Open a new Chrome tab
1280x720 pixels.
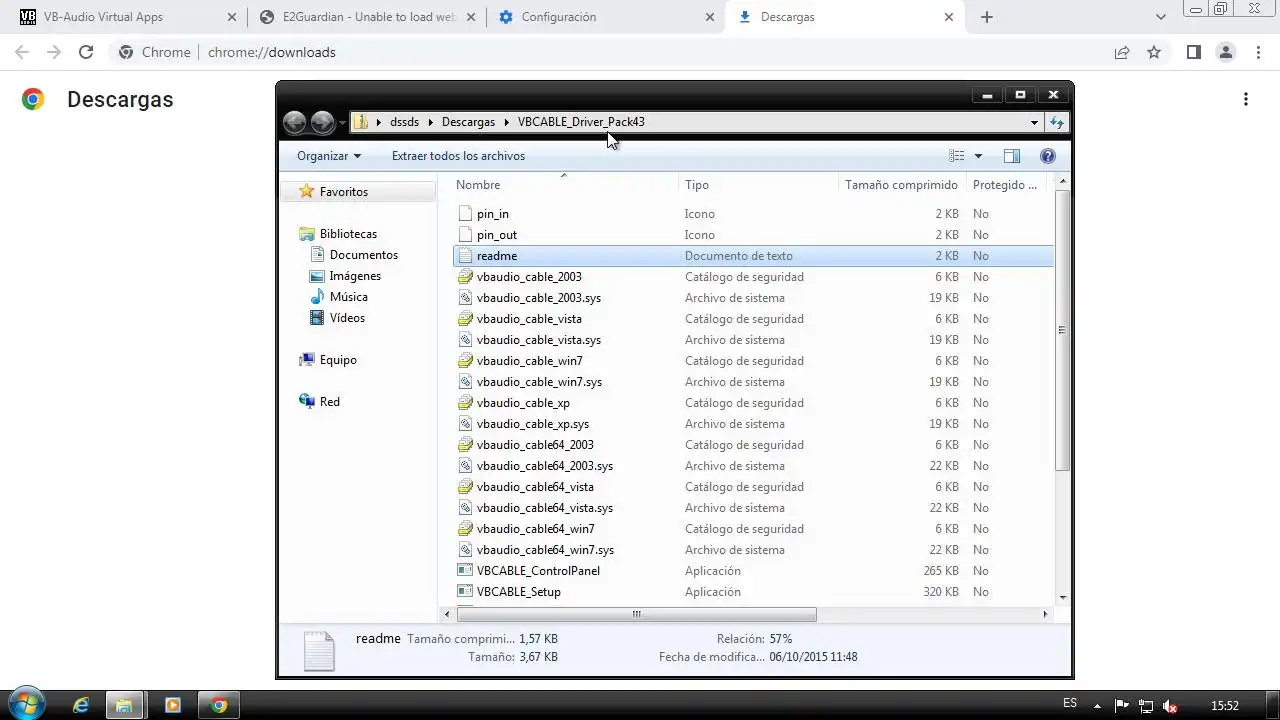pos(987,17)
